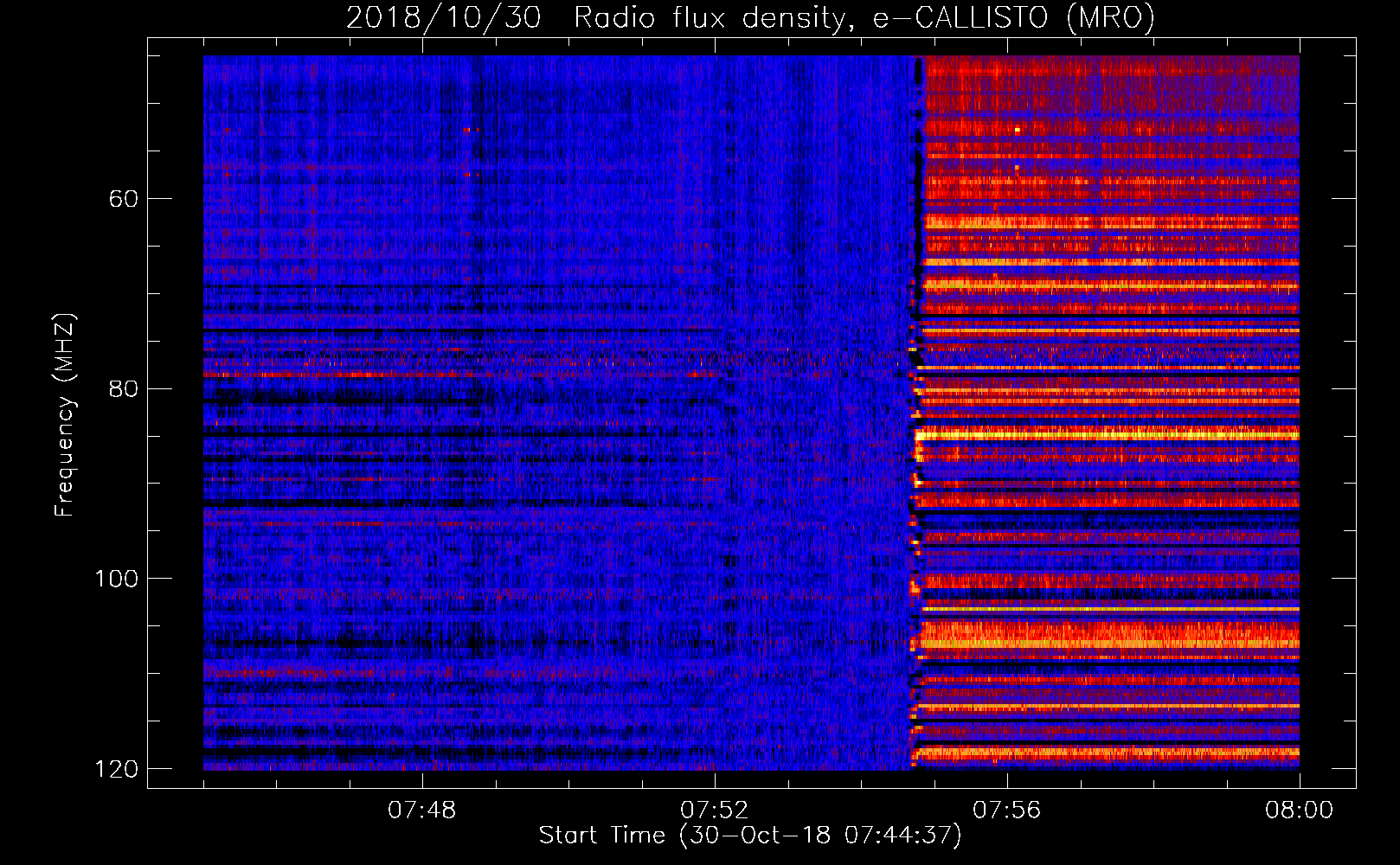Click the 'Start Time (30-Oct-18 07:44:37)' label
This screenshot has width=1400, height=865.
[750, 836]
